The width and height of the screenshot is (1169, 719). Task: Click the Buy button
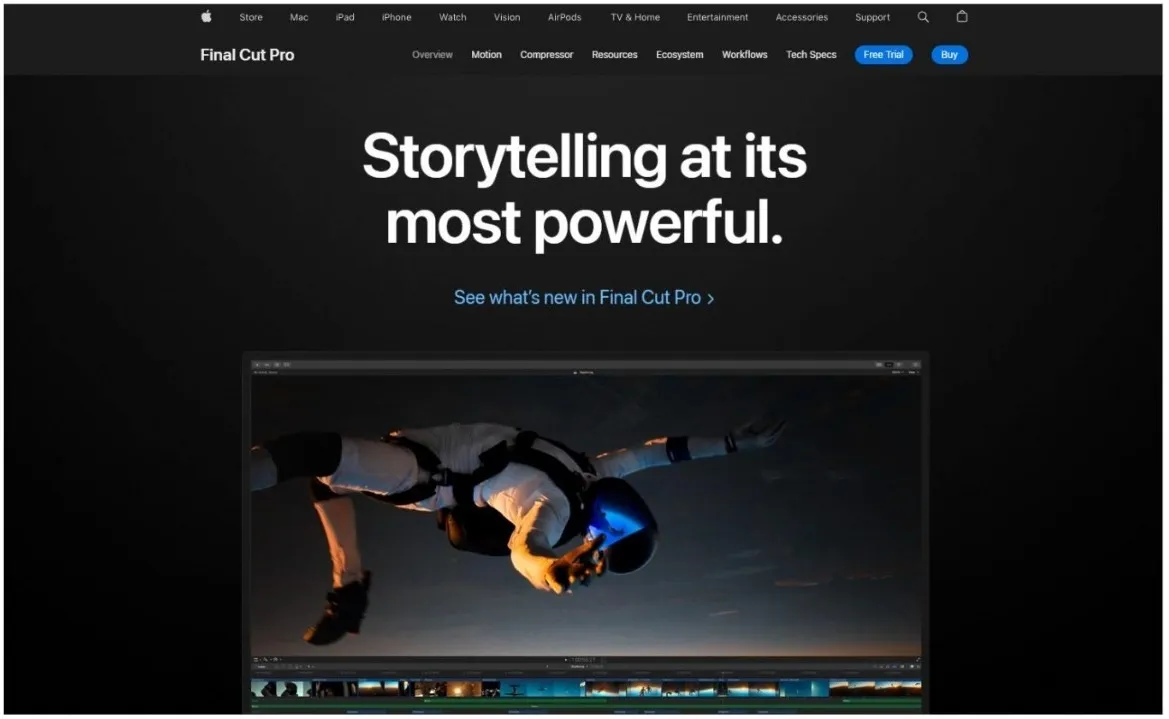948,55
